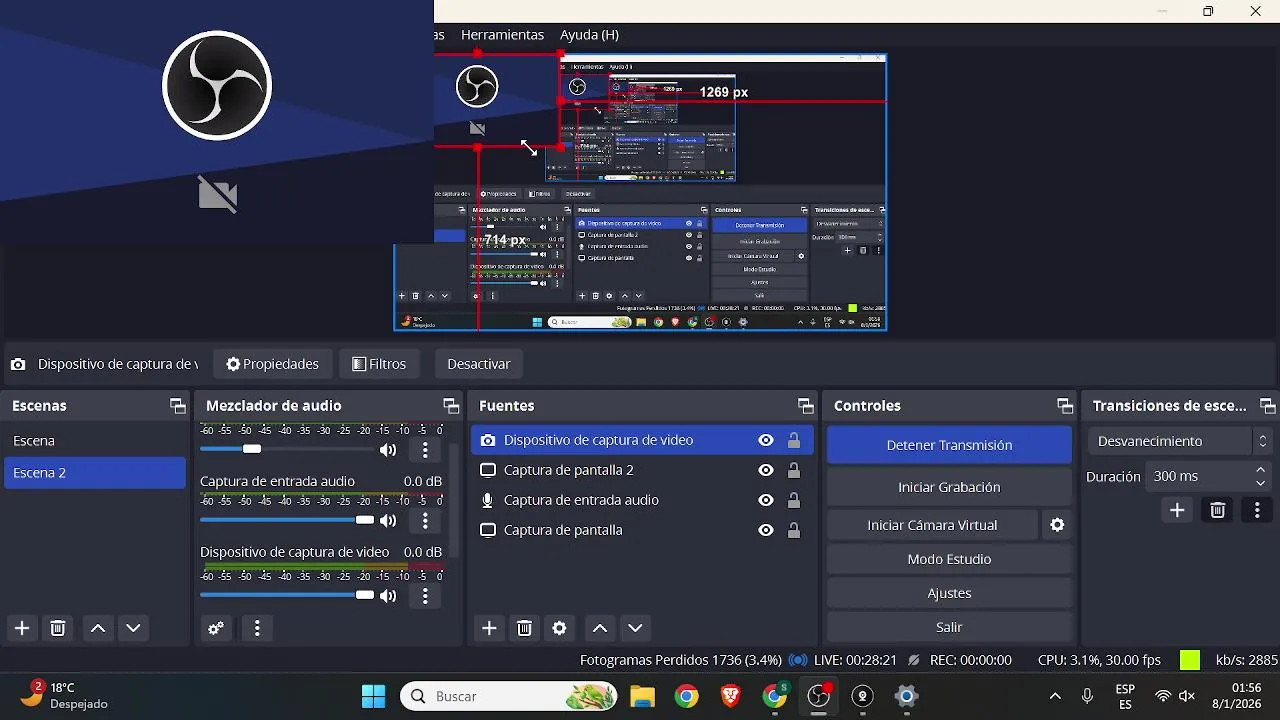Open three-dot menu for Dispositivo de captura mixer track

pyautogui.click(x=425, y=596)
